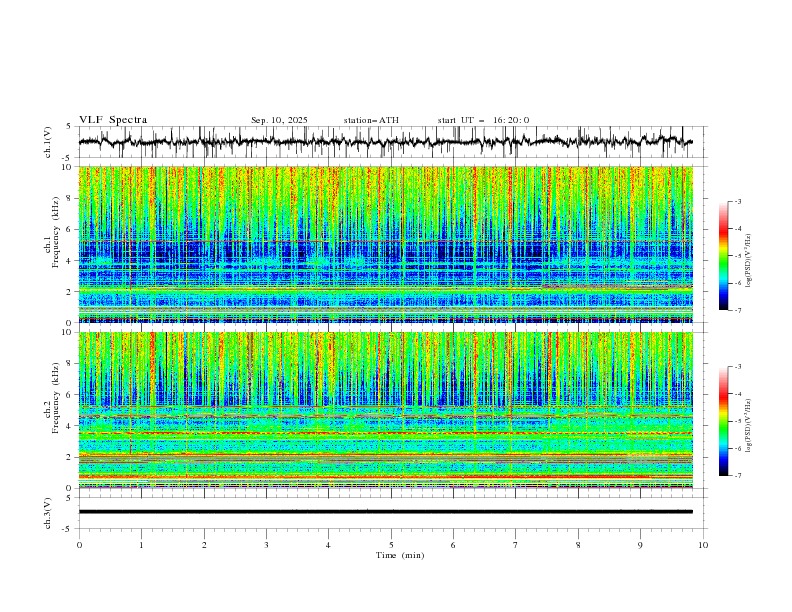Click inside the ch.2 spectrogram panel
The image size is (792, 612).
coord(385,410)
